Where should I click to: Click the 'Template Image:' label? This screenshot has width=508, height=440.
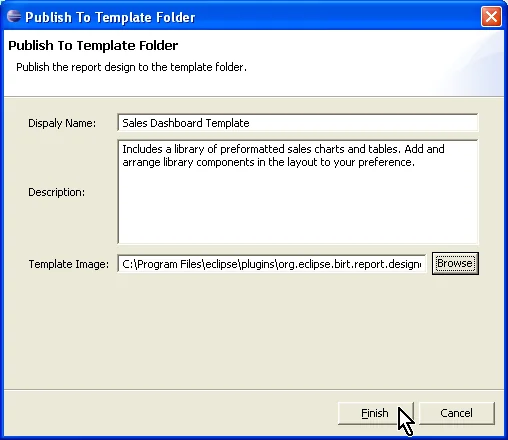pyautogui.click(x=69, y=264)
